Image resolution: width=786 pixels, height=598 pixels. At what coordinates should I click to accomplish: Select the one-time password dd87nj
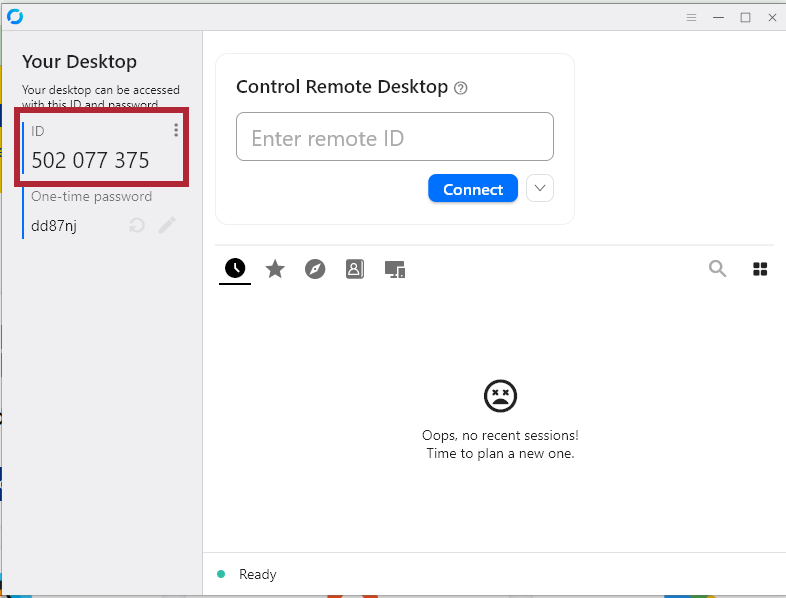[54, 226]
